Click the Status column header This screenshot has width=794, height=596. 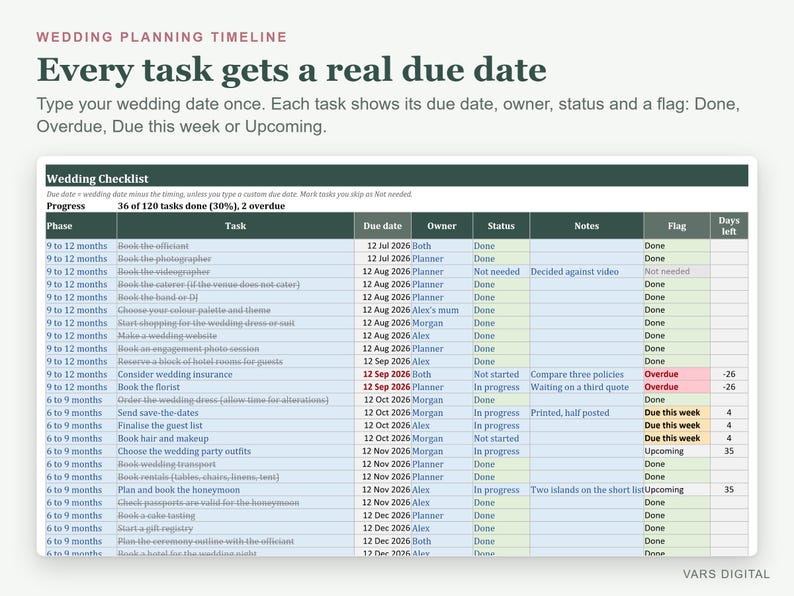point(501,226)
